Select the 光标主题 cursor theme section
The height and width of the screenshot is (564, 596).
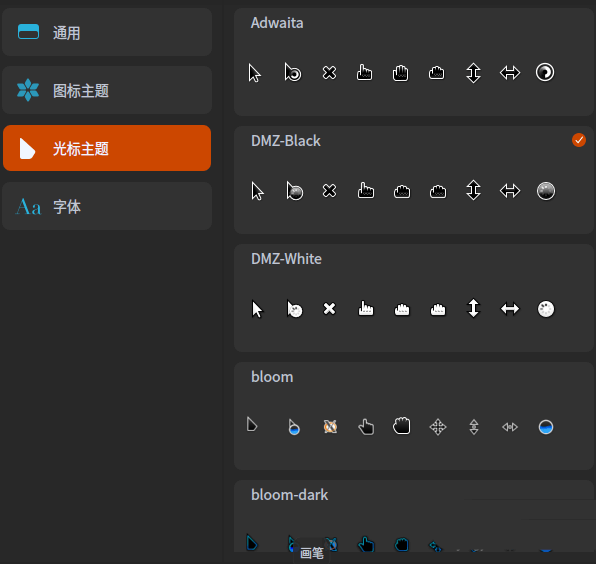(107, 148)
